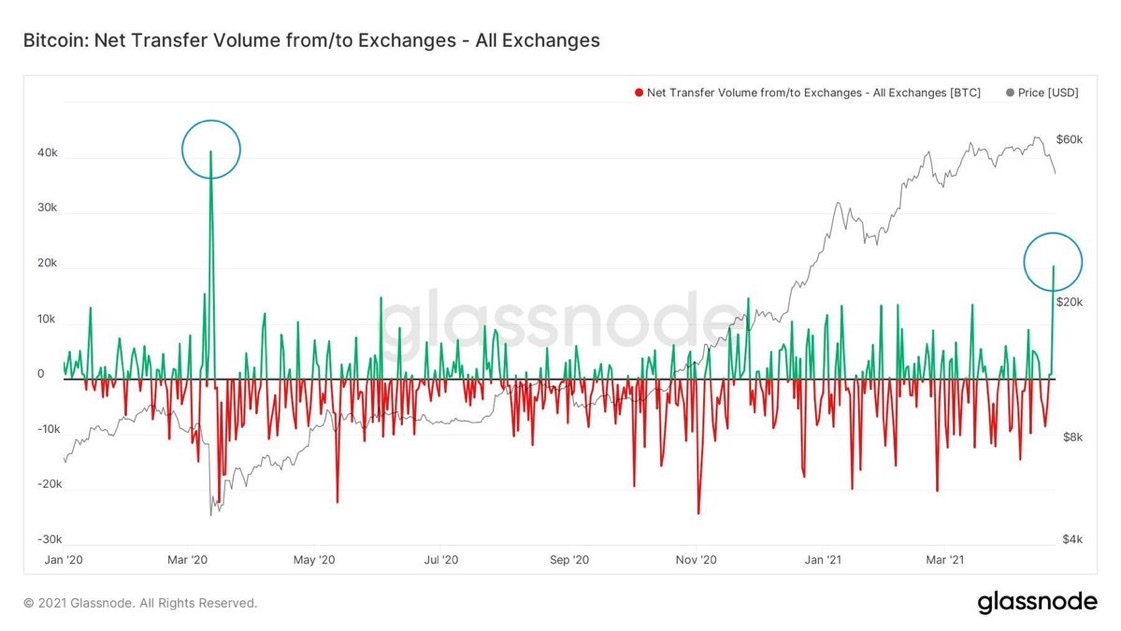The height and width of the screenshot is (631, 1121).
Task: Click the 40k left axis label
Action: pos(47,154)
